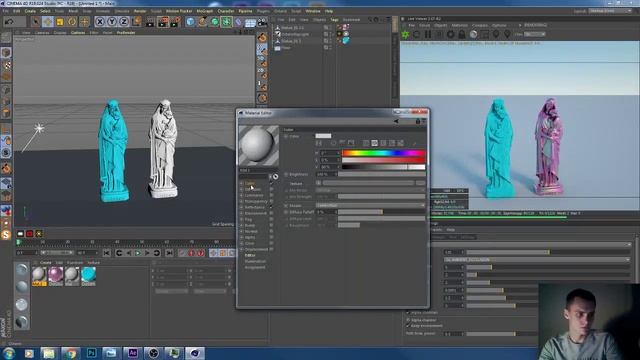
Task: Click the record keyframe red button
Action: pos(191,253)
